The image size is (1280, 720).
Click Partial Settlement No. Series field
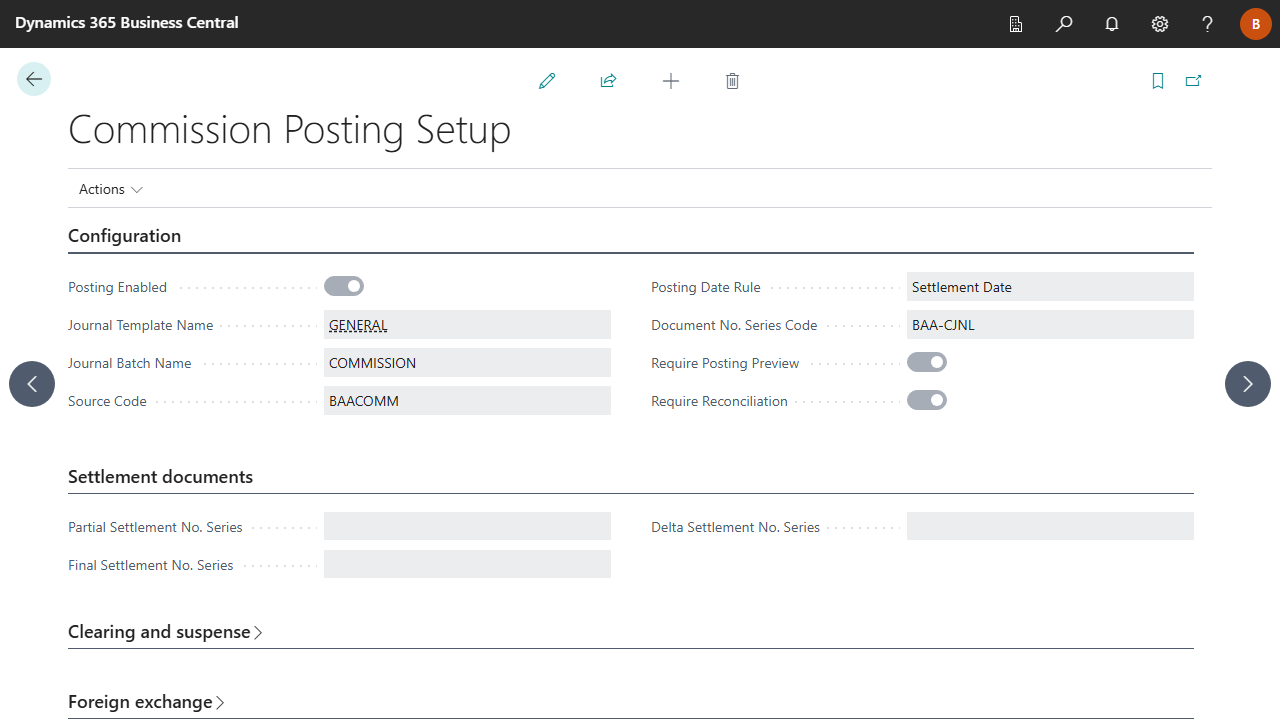[x=467, y=527]
